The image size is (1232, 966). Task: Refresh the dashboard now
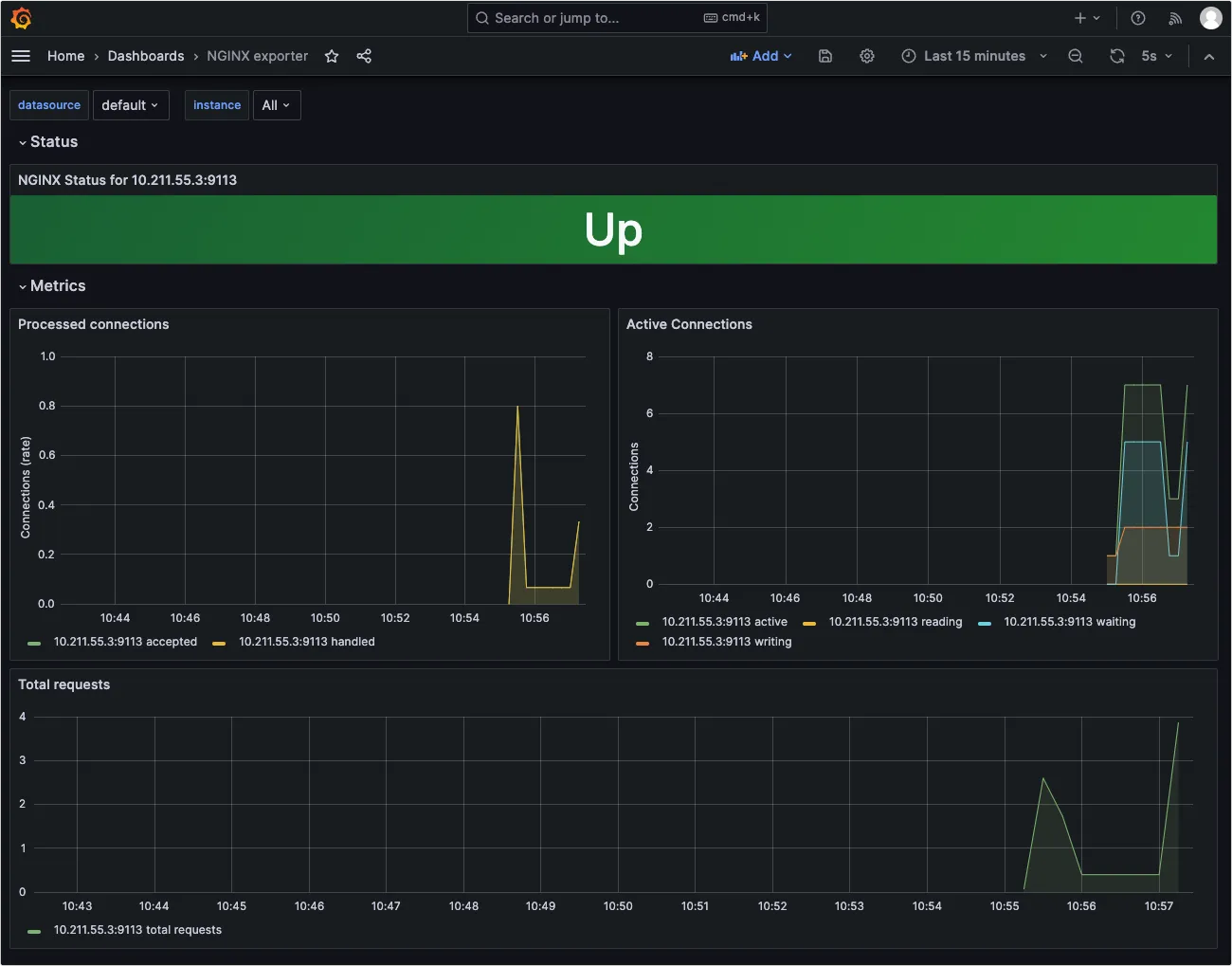[x=1117, y=56]
